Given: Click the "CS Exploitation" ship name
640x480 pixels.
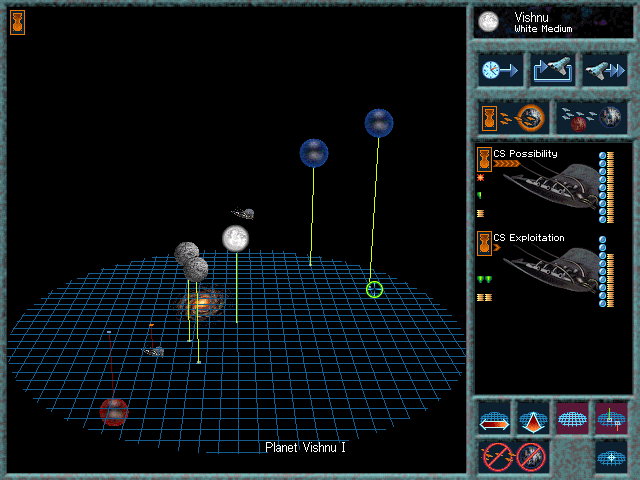Looking at the screenshot, I should (529, 238).
